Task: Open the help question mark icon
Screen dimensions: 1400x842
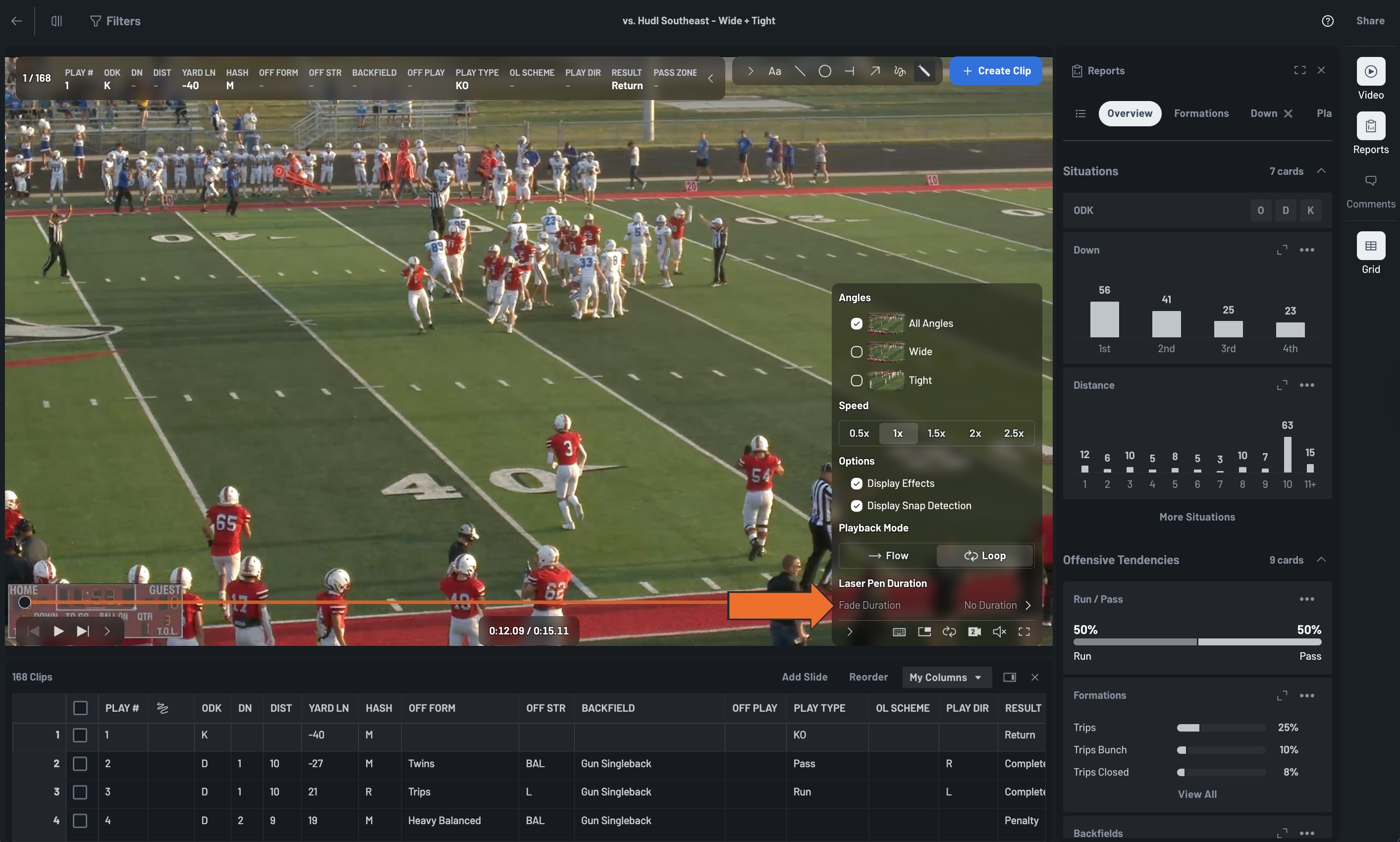Action: click(x=1327, y=21)
